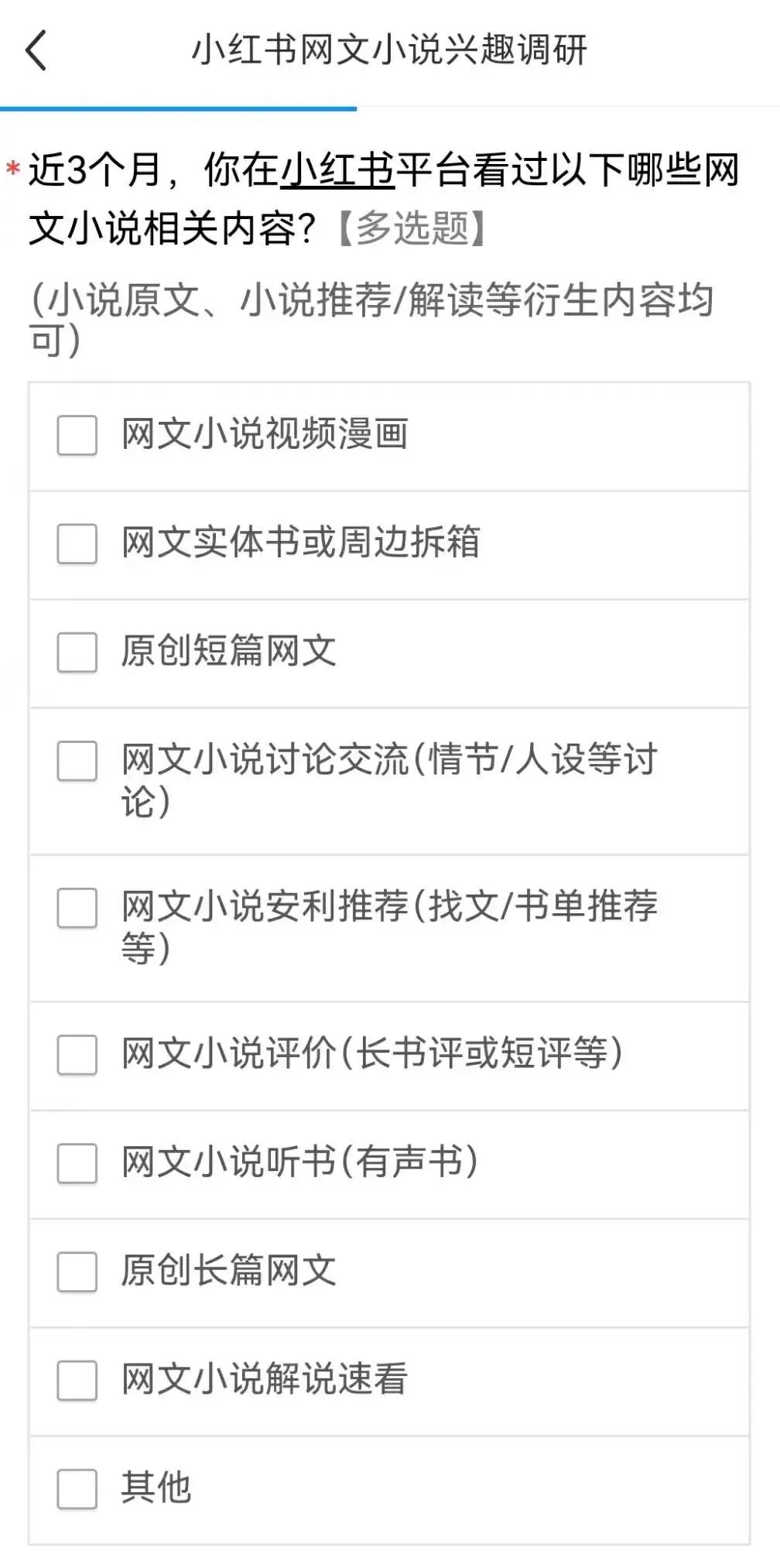780x1568 pixels.
Task: Mark the 网文小说安利推荐 checkbox
Action: point(77,907)
